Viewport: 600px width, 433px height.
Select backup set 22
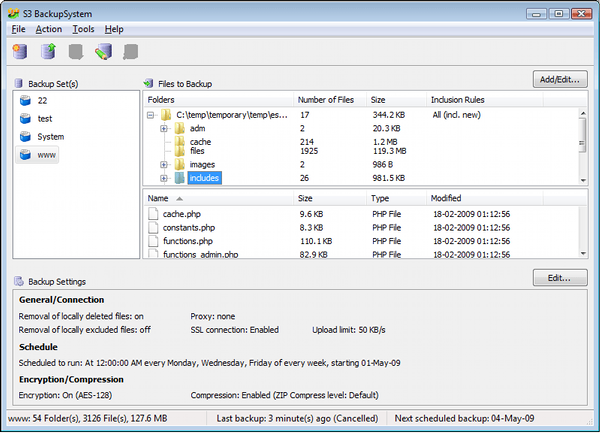pos(42,101)
